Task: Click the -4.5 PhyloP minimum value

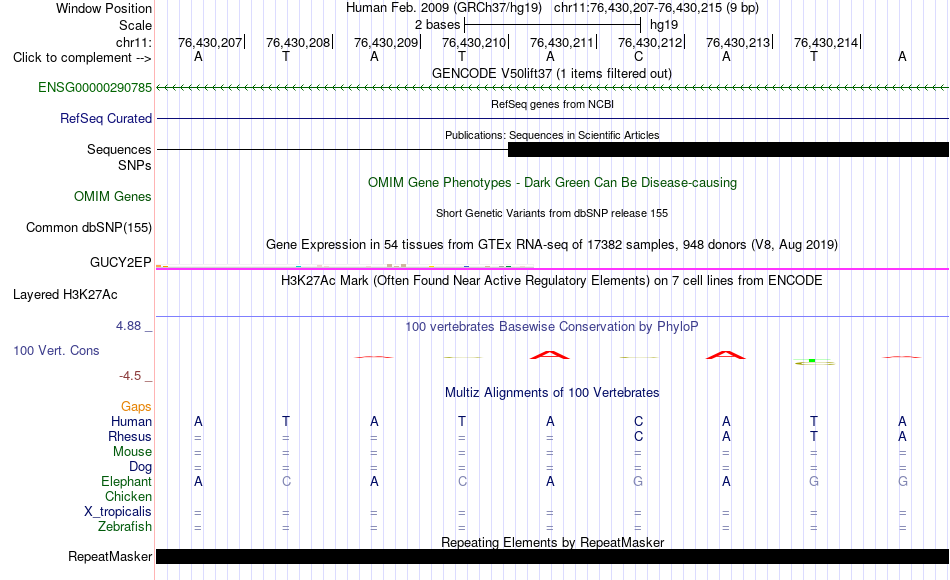Action: (x=130, y=376)
